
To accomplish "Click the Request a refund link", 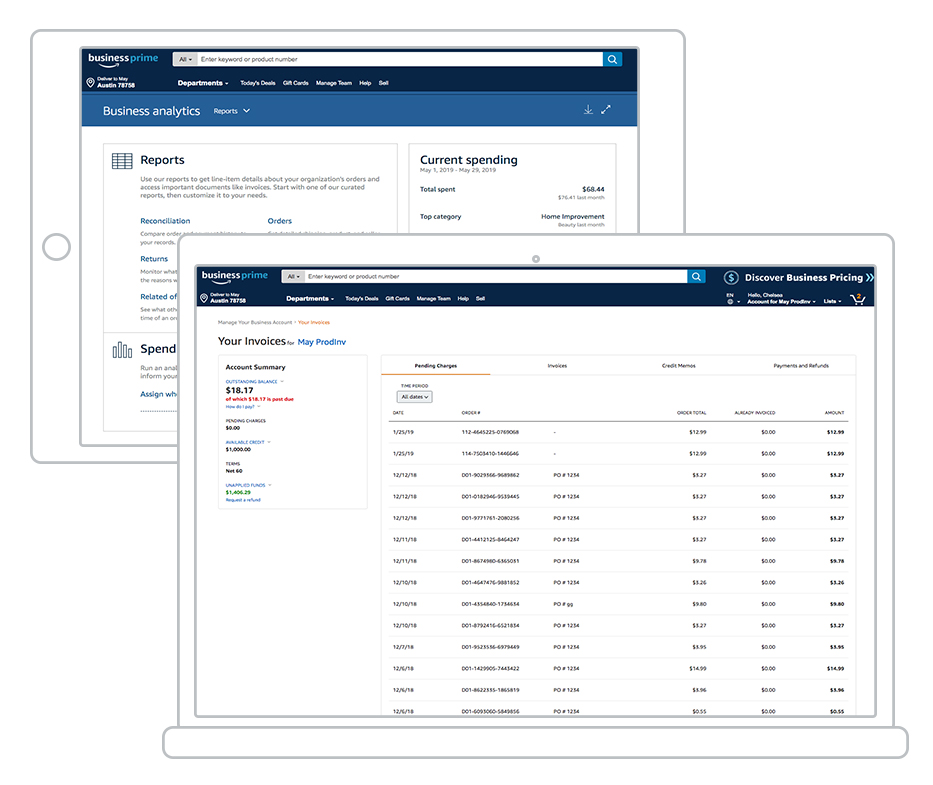I will point(243,499).
